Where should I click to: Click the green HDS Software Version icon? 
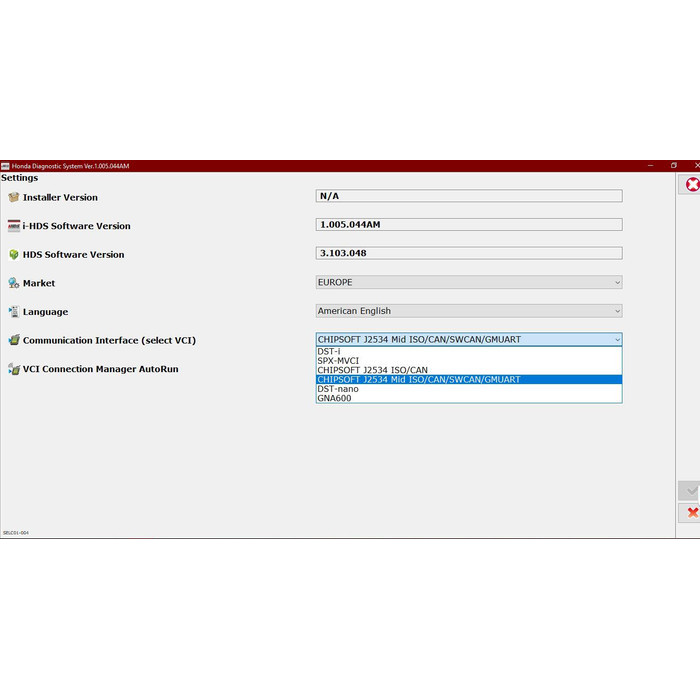click(14, 254)
